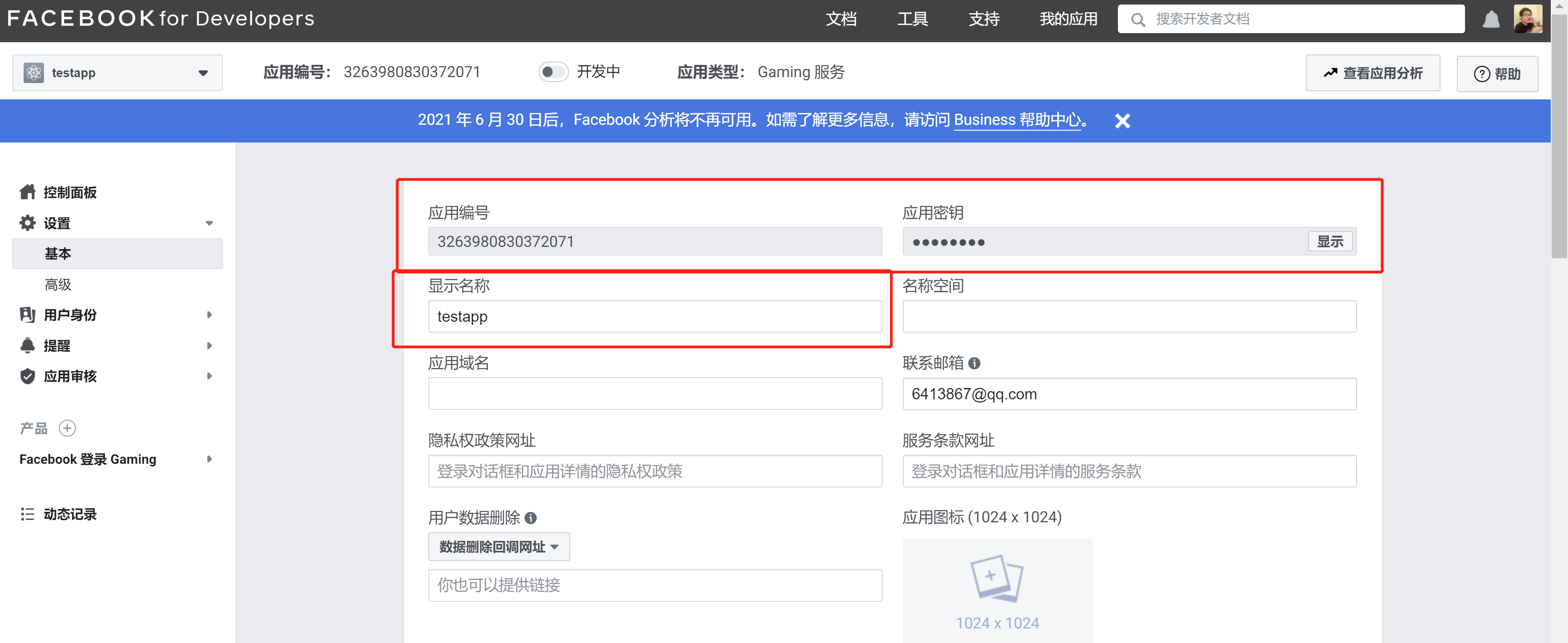1568x643 pixels.
Task: Click the header app ID 3263980830372071
Action: pyautogui.click(x=412, y=73)
